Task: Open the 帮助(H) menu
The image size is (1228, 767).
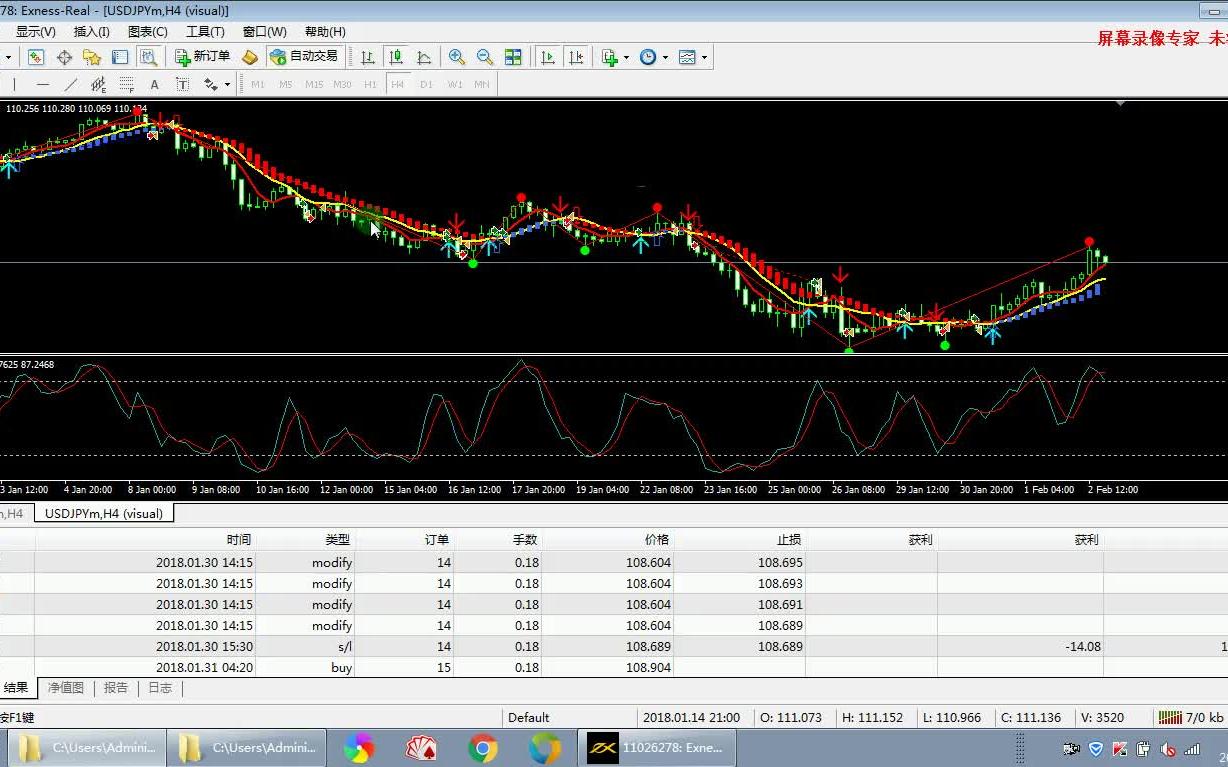Action: [x=325, y=32]
